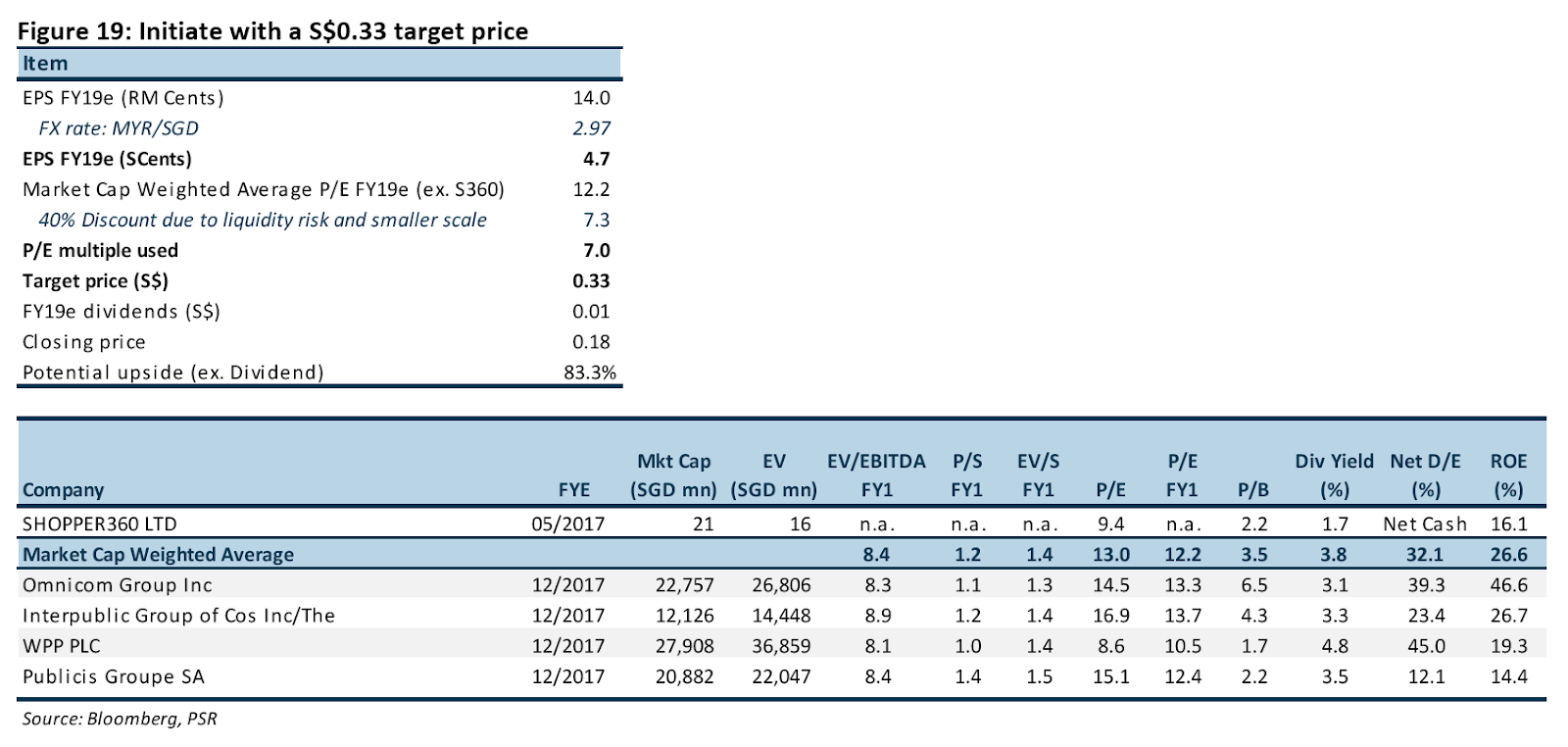Select the SHOPPER360 LTD row name

tap(100, 524)
